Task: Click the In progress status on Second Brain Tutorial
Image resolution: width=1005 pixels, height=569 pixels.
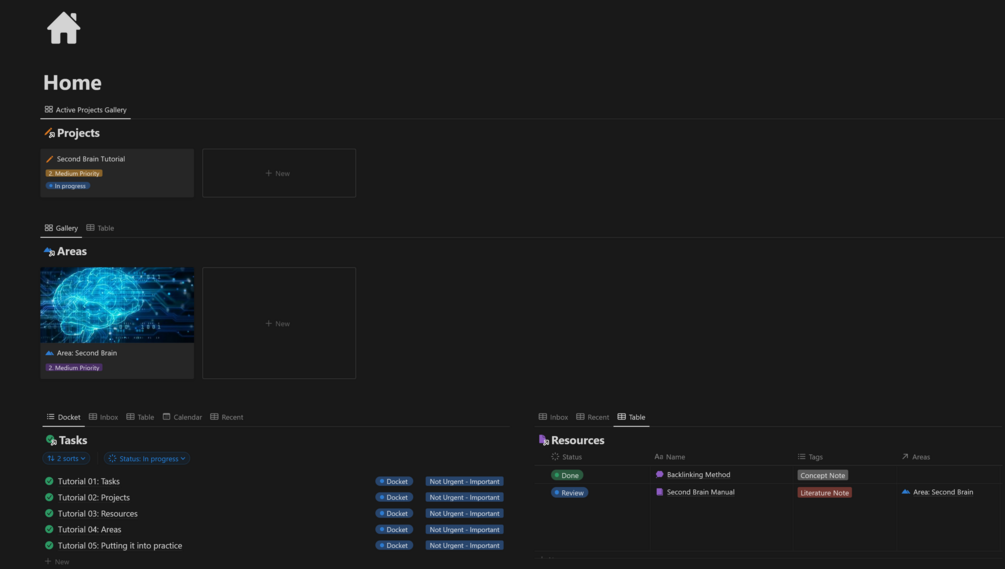Action: (x=67, y=186)
